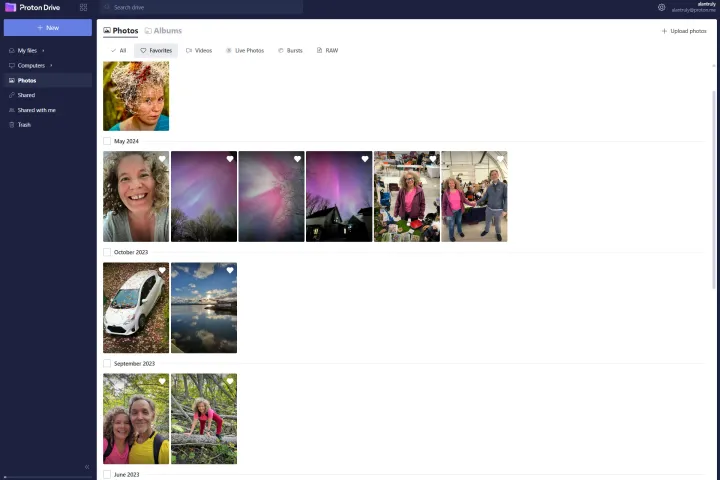Click the New button
The width and height of the screenshot is (720, 480).
(47, 28)
